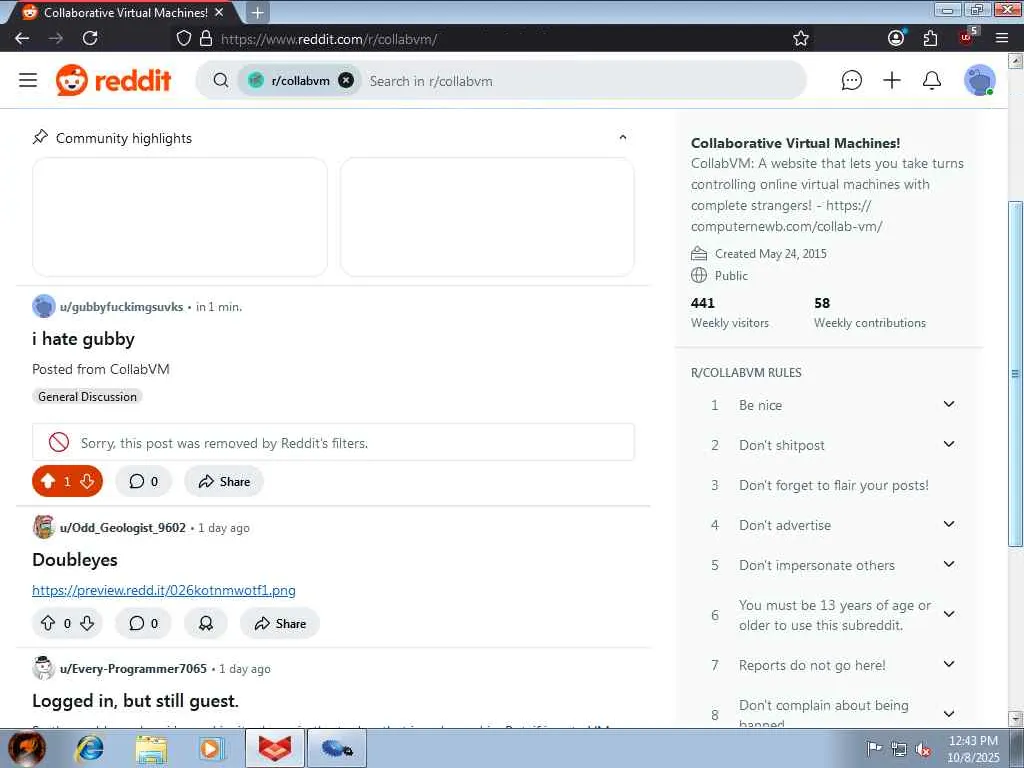Image resolution: width=1024 pixels, height=768 pixels.
Task: Remove r/collabvm search scope filter
Action: click(346, 80)
